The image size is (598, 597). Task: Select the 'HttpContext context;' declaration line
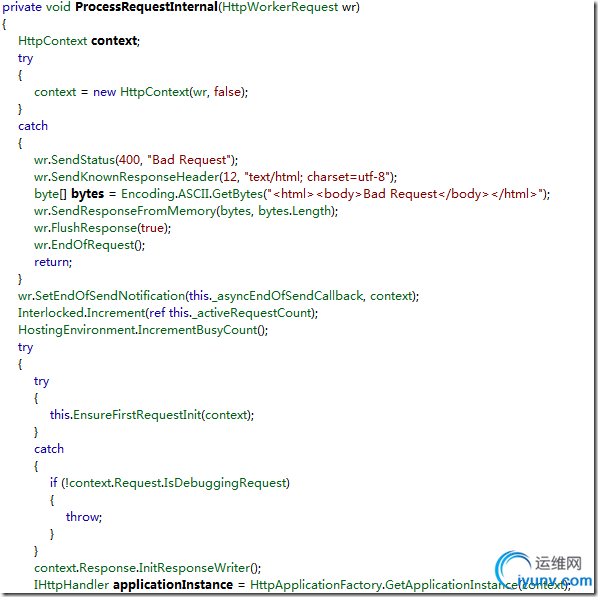click(x=79, y=41)
